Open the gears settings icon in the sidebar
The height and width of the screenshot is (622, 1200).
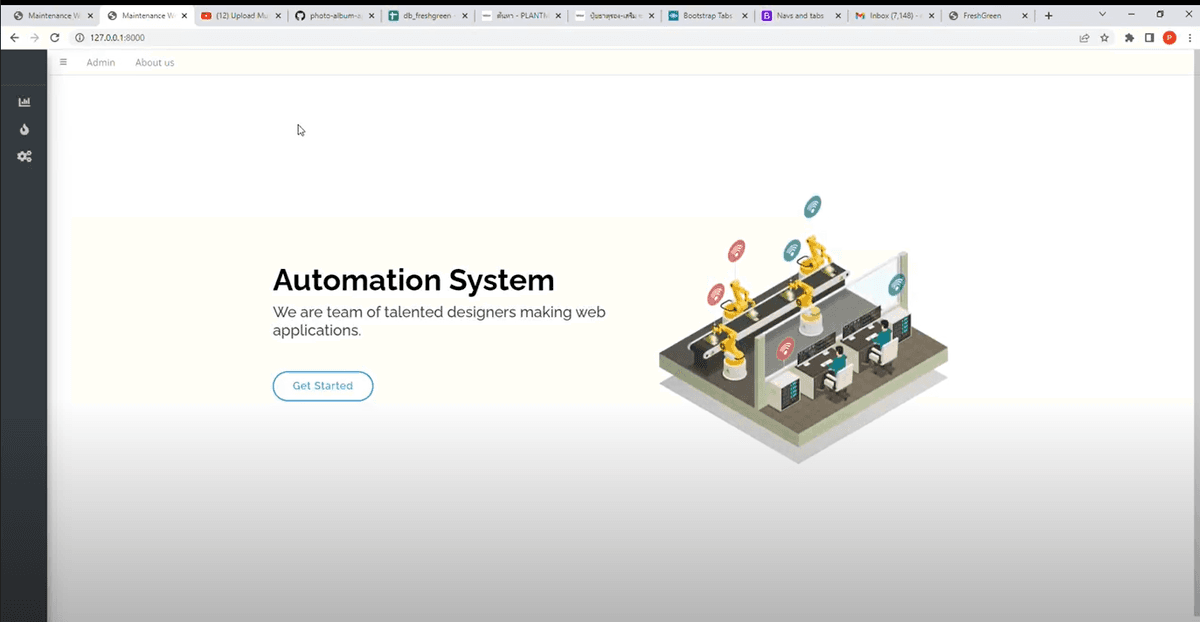24,156
